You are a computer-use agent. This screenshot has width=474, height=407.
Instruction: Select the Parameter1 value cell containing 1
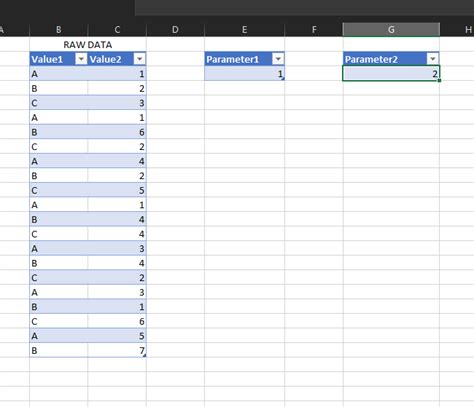point(244,74)
